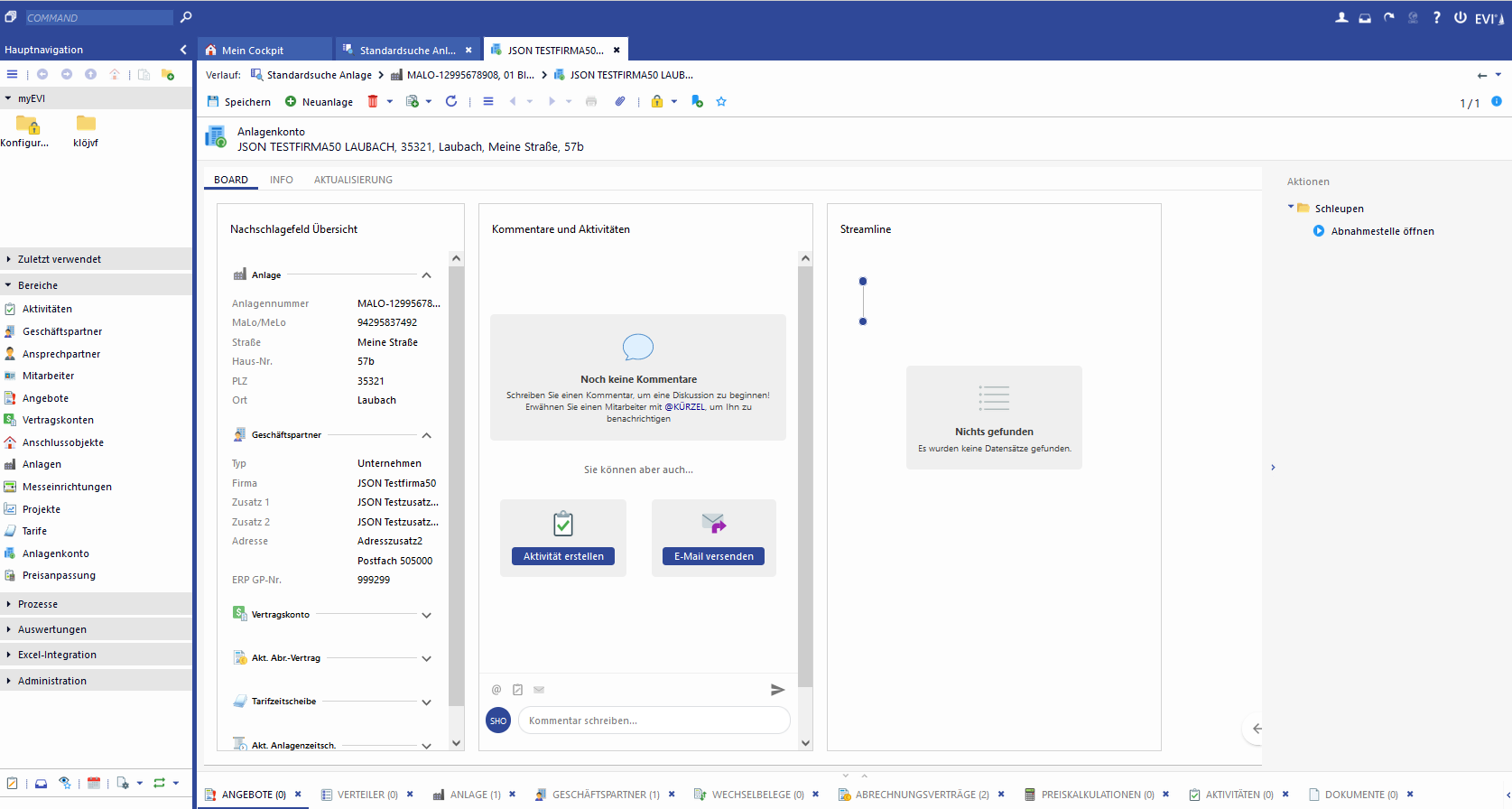Image resolution: width=1512 pixels, height=809 pixels.
Task: Switch to the INFO tab
Action: click(x=281, y=180)
